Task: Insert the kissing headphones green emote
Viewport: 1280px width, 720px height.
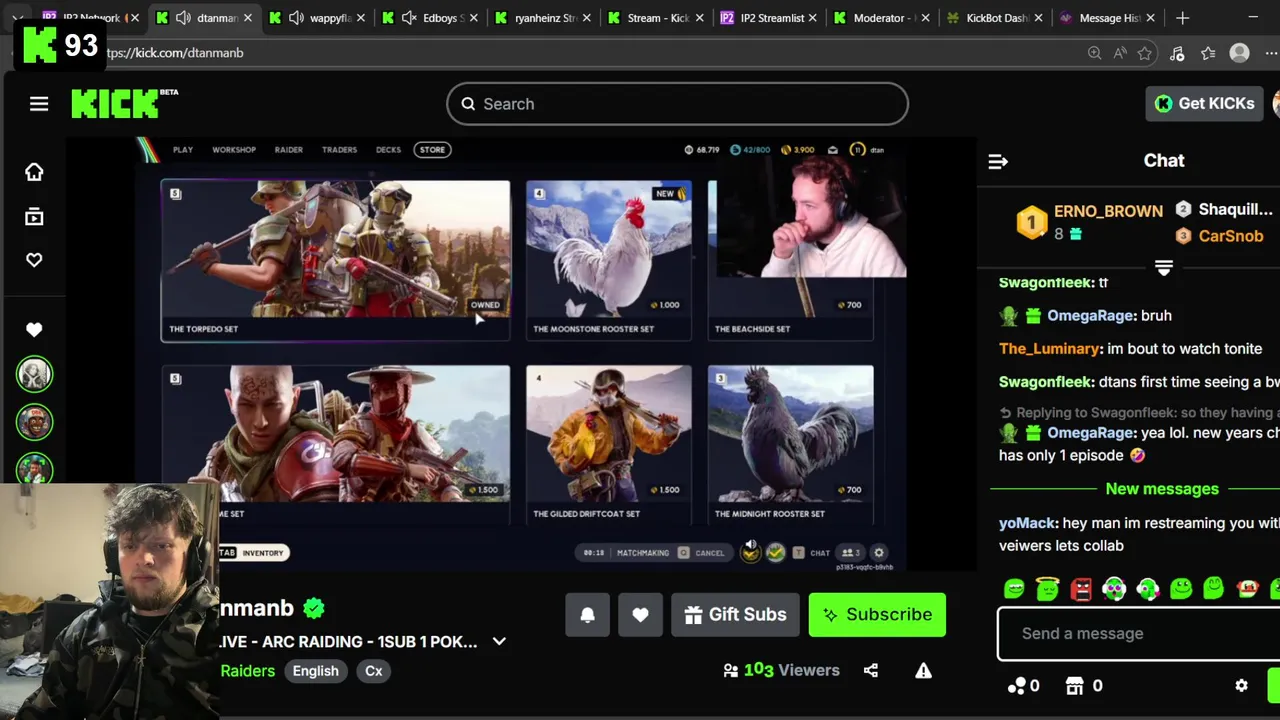Action: point(1147,589)
